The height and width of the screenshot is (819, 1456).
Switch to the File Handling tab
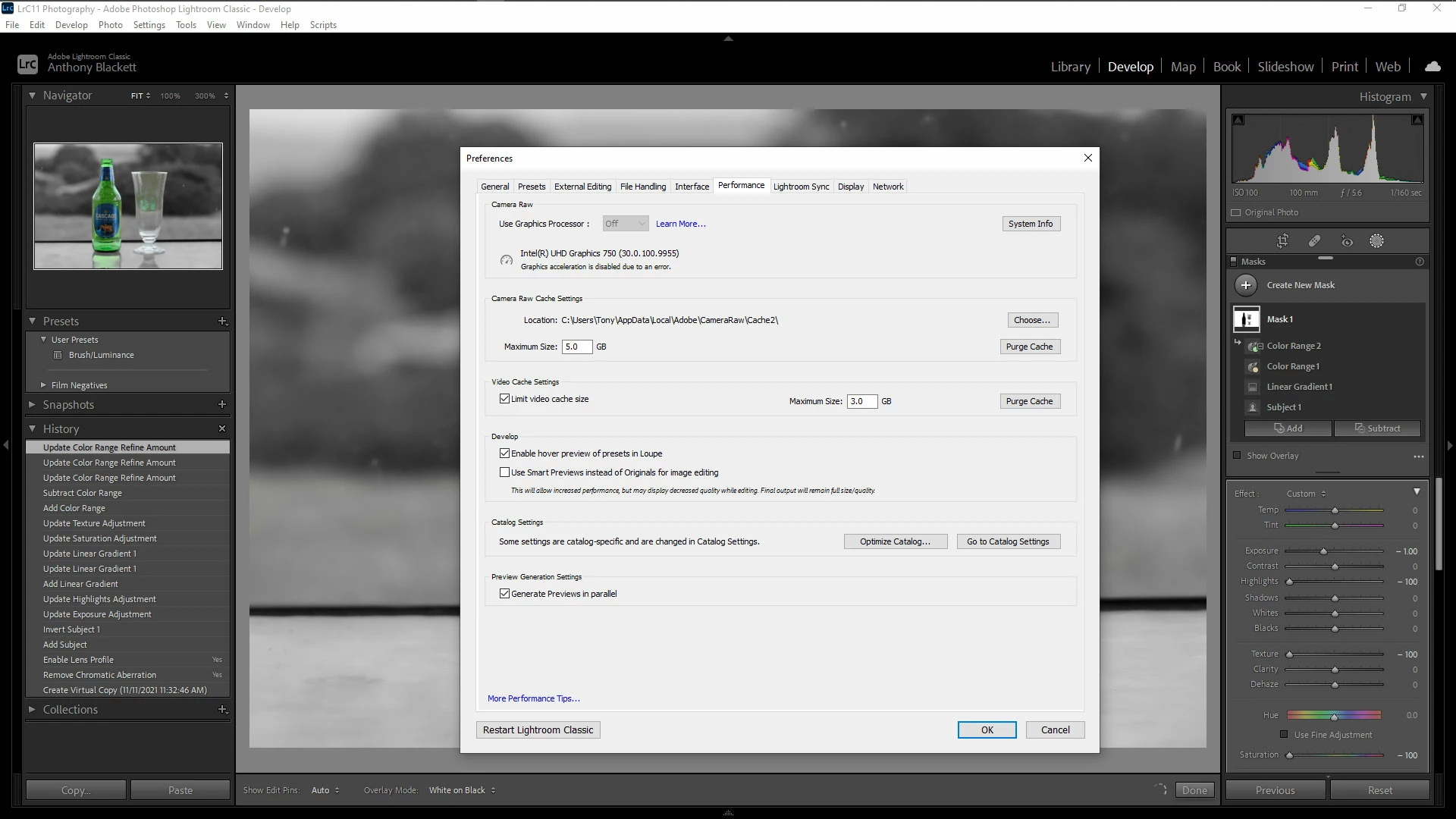(642, 187)
